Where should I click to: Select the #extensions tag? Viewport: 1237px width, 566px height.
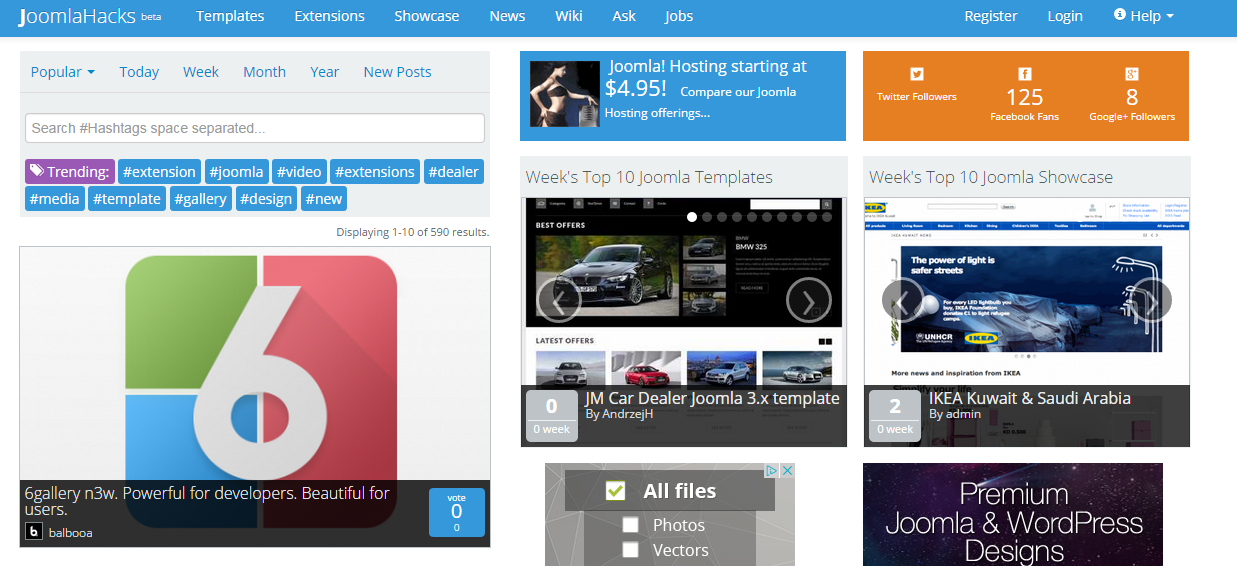pos(374,171)
